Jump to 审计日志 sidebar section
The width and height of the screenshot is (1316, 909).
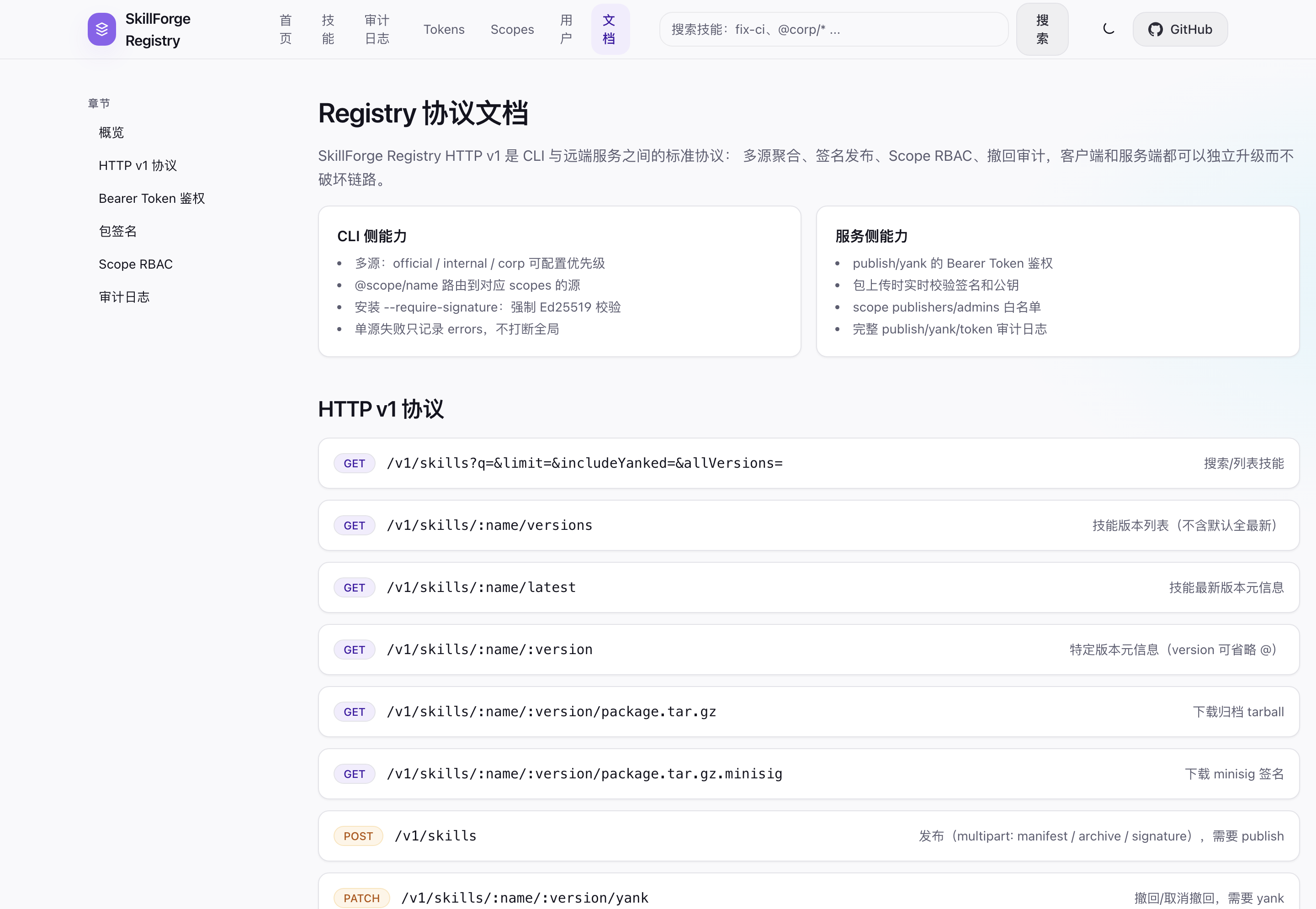point(124,297)
